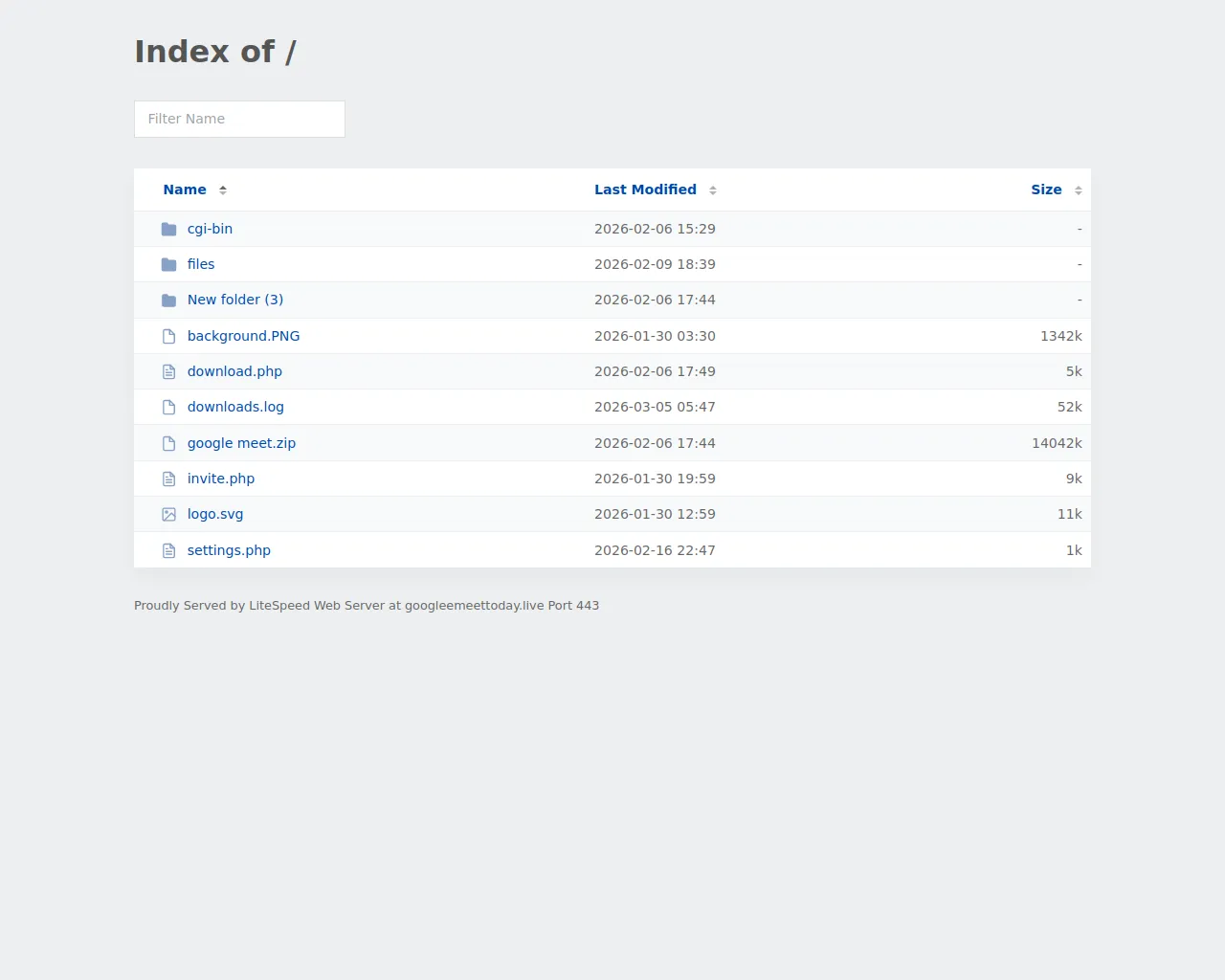Open the cgi-bin directory link

(210, 229)
